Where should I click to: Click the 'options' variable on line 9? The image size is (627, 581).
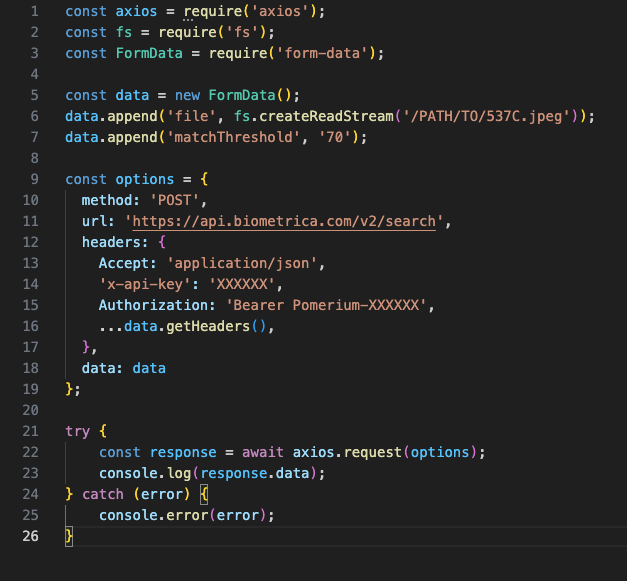pos(145,179)
